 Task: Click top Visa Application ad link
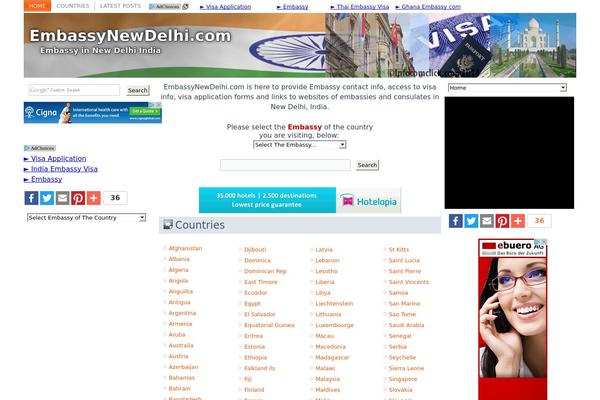(x=225, y=7)
